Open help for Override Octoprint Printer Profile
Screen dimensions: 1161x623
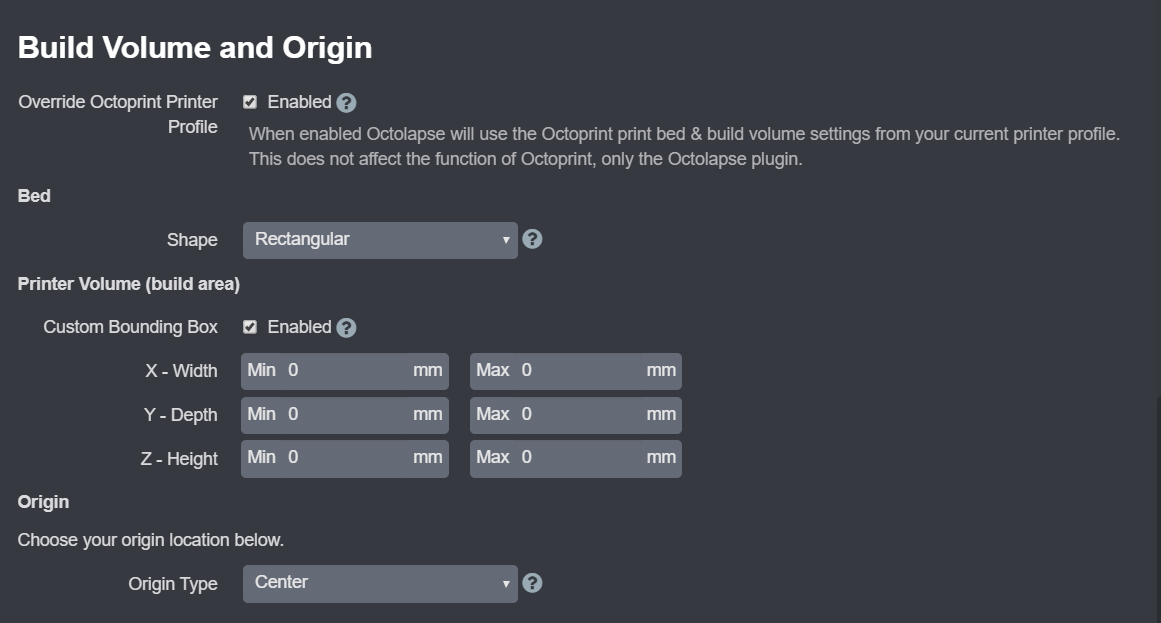(345, 102)
